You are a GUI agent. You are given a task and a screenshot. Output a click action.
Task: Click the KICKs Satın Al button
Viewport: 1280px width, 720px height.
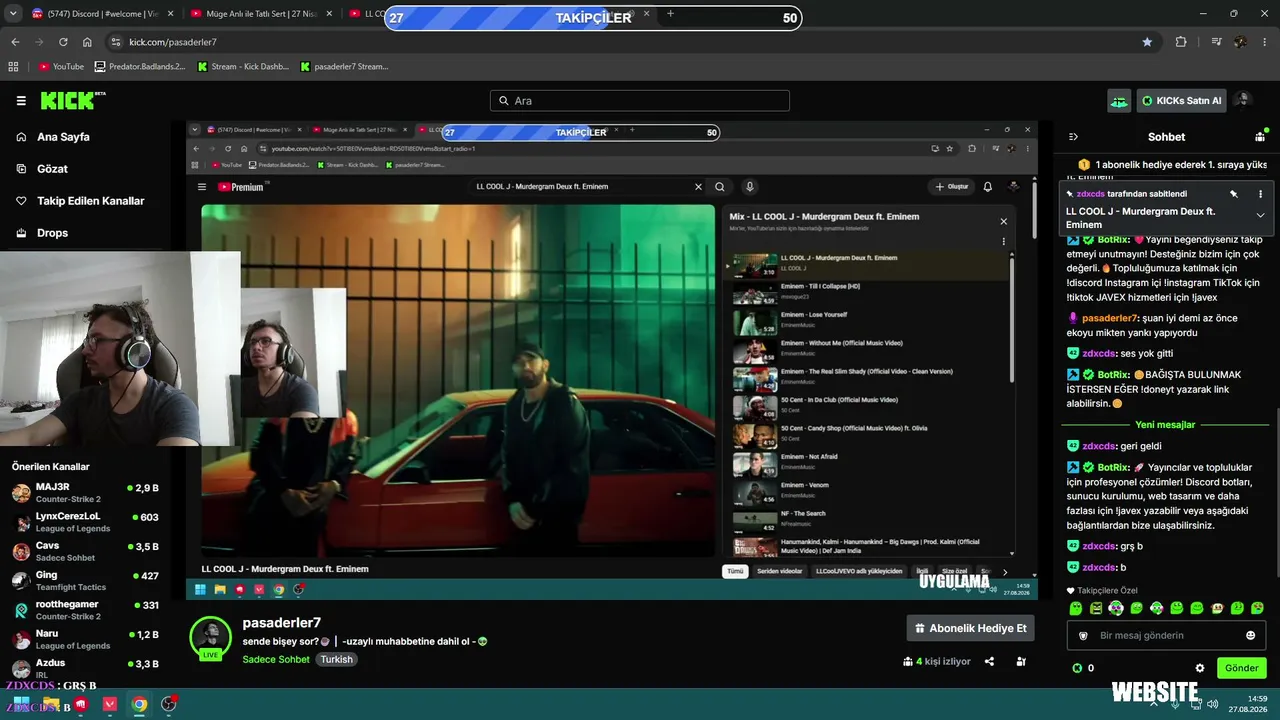coord(1182,101)
